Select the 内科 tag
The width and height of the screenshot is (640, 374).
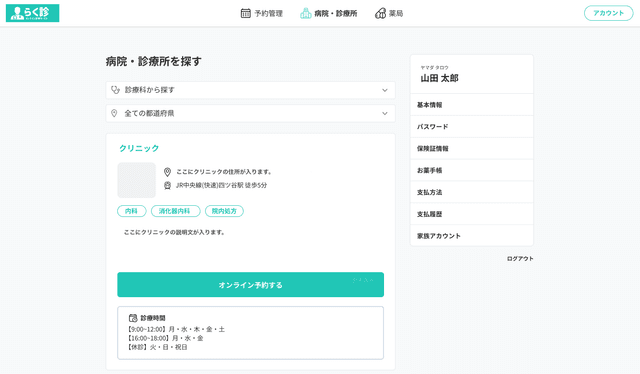click(131, 211)
